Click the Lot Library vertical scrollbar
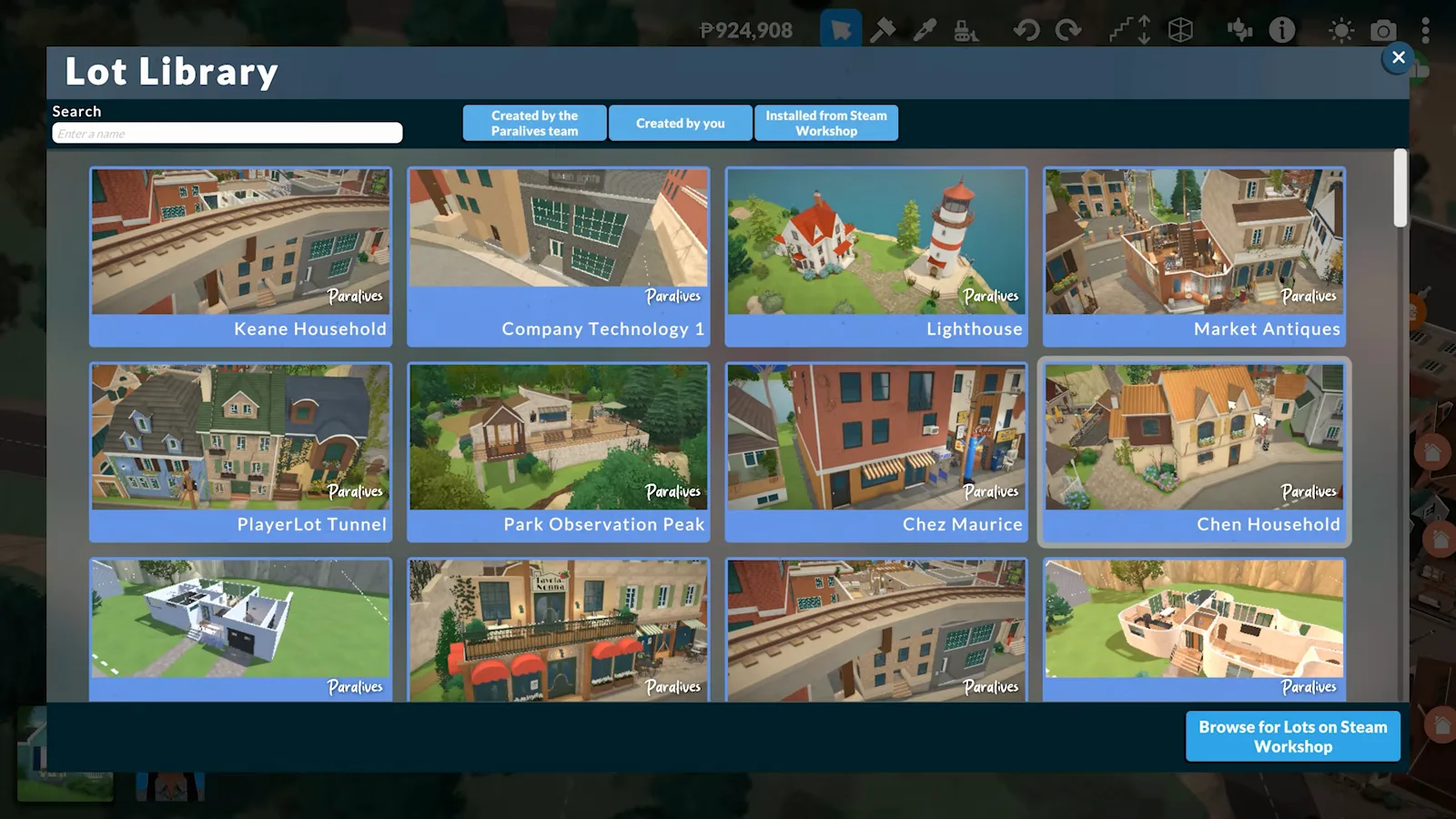The height and width of the screenshot is (819, 1456). (x=1400, y=187)
